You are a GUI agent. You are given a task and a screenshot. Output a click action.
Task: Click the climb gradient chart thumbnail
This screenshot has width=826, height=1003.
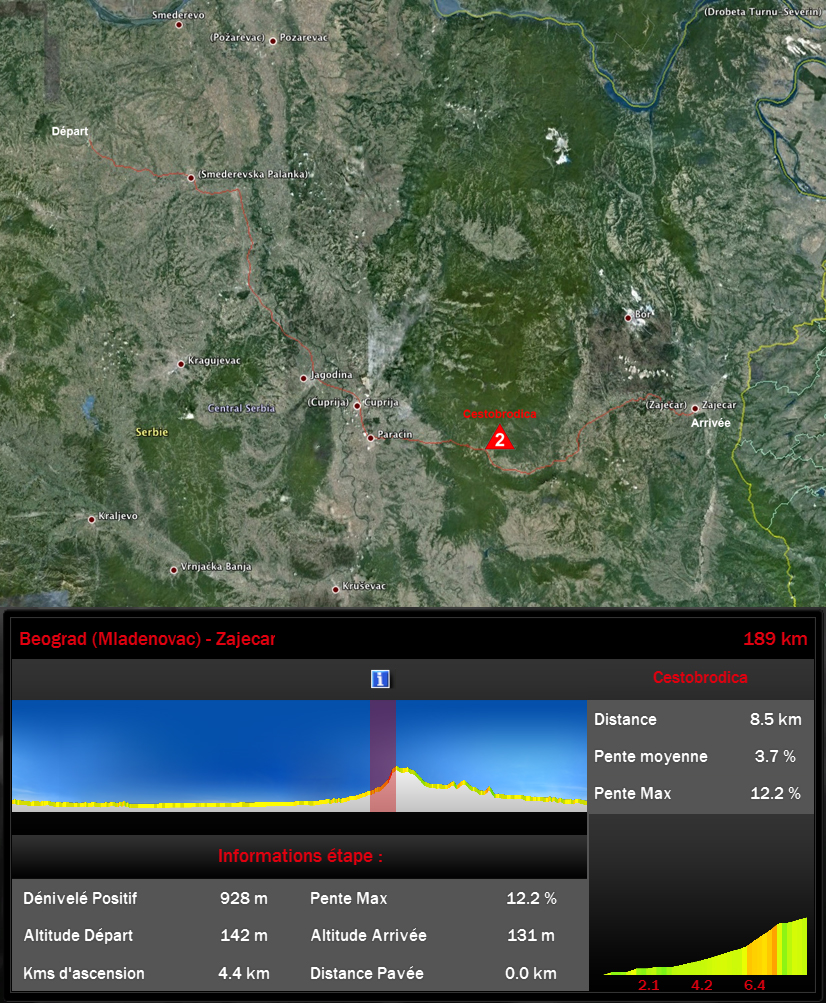point(706,946)
